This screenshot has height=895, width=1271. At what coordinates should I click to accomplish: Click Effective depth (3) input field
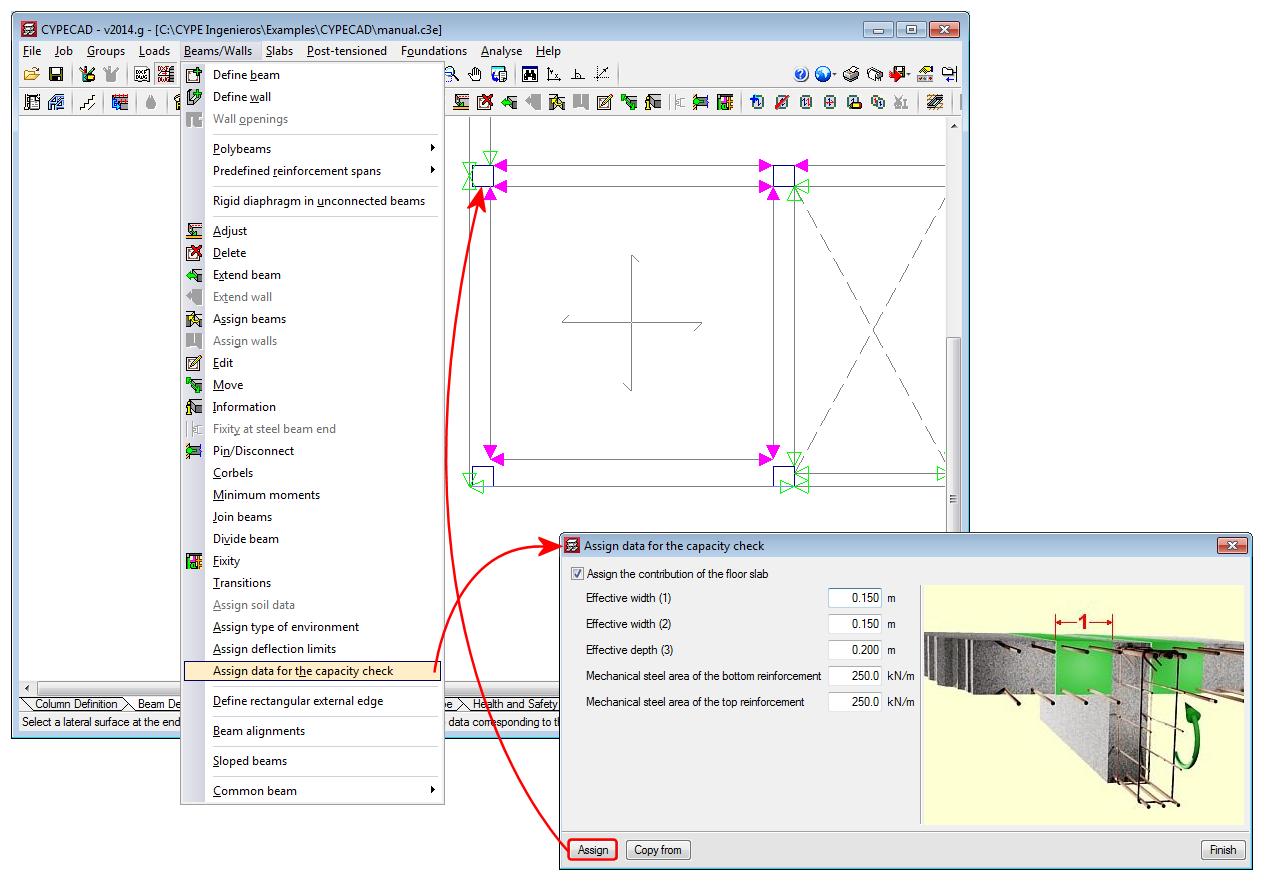[855, 650]
